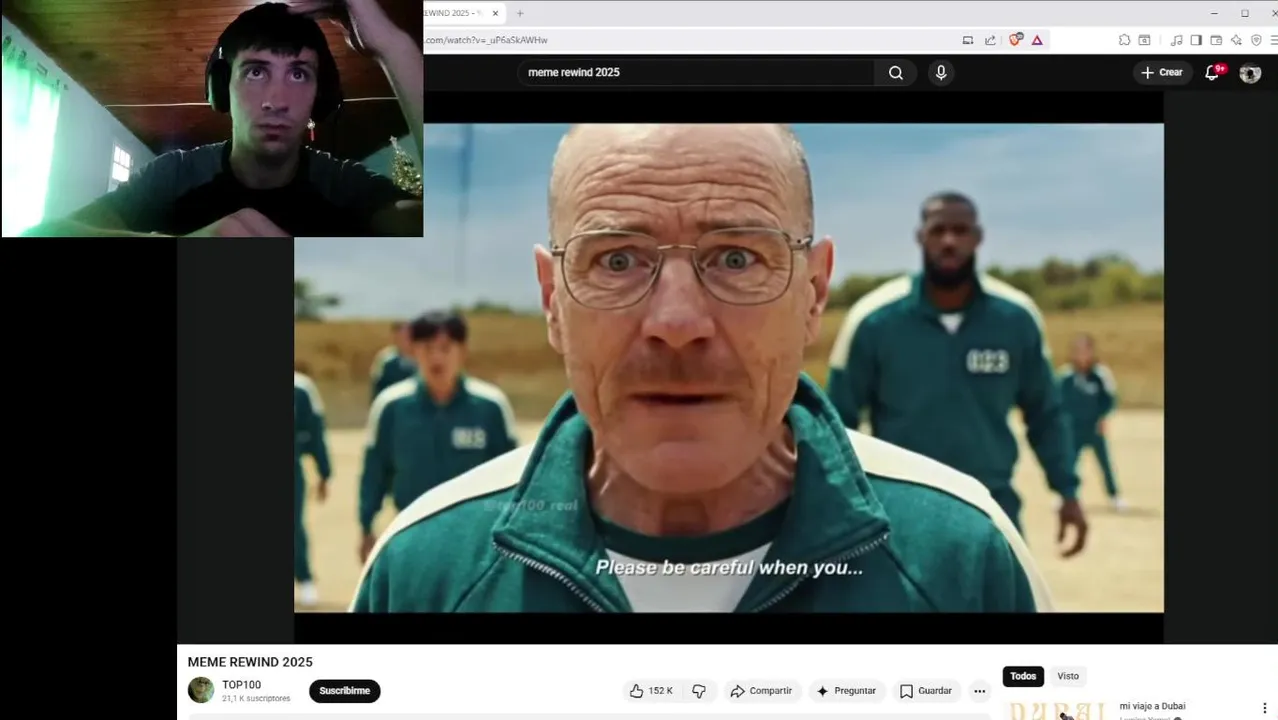Open the Dubai recommended video thumbnail
Viewport: 1278px width, 720px height.
click(1057, 709)
